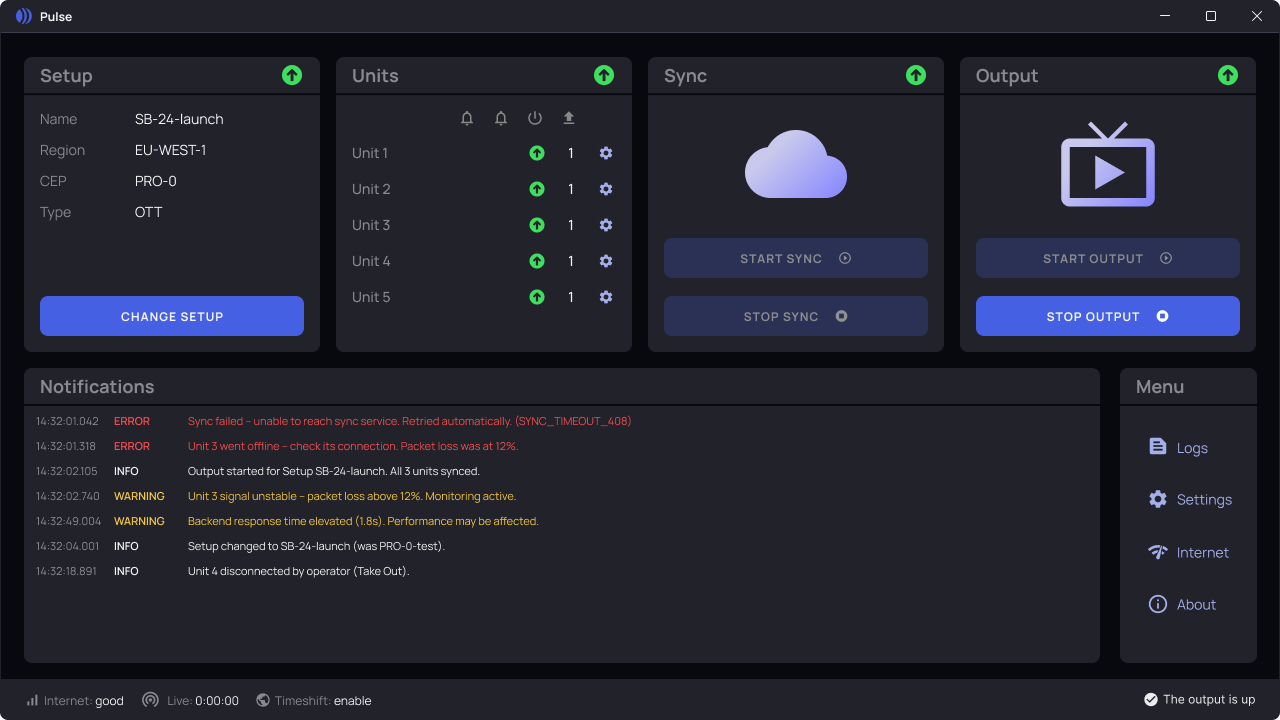This screenshot has height=720, width=1280.
Task: Click Unit 4 green up status icon
Action: [x=537, y=261]
